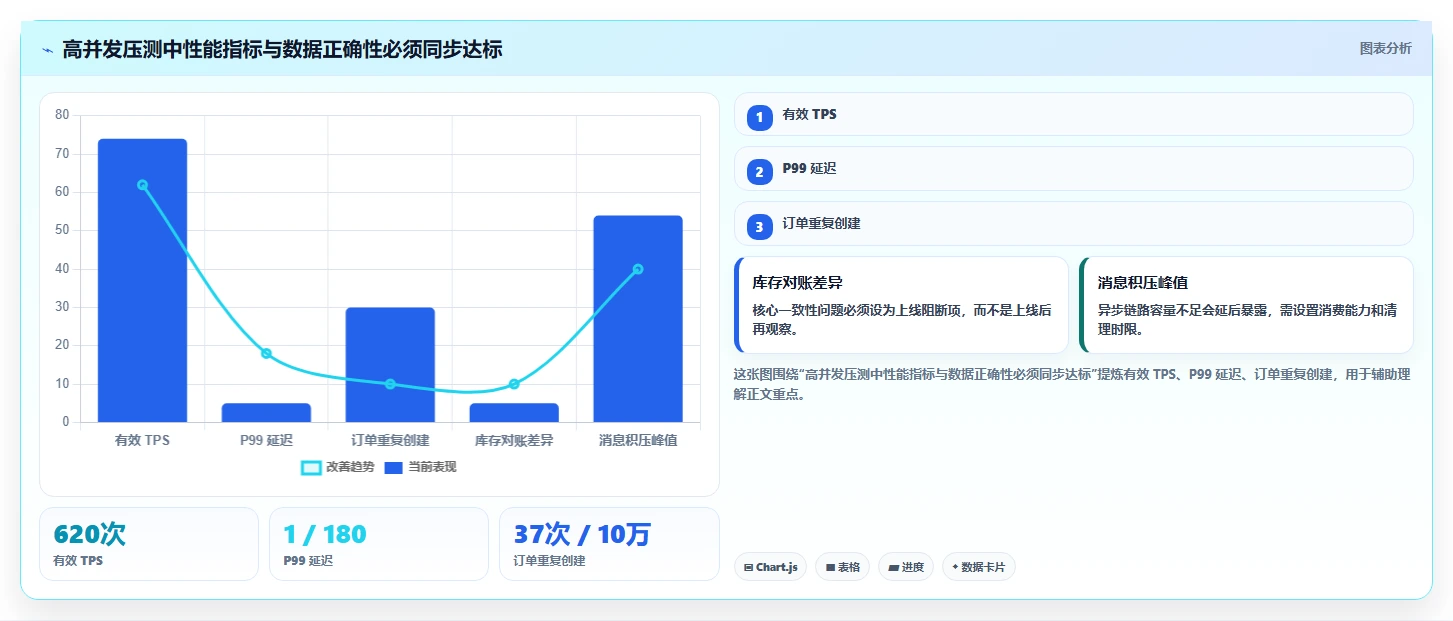The image size is (1453, 621).
Task: Click the 620次 有效 TPS data card
Action: pos(149,544)
